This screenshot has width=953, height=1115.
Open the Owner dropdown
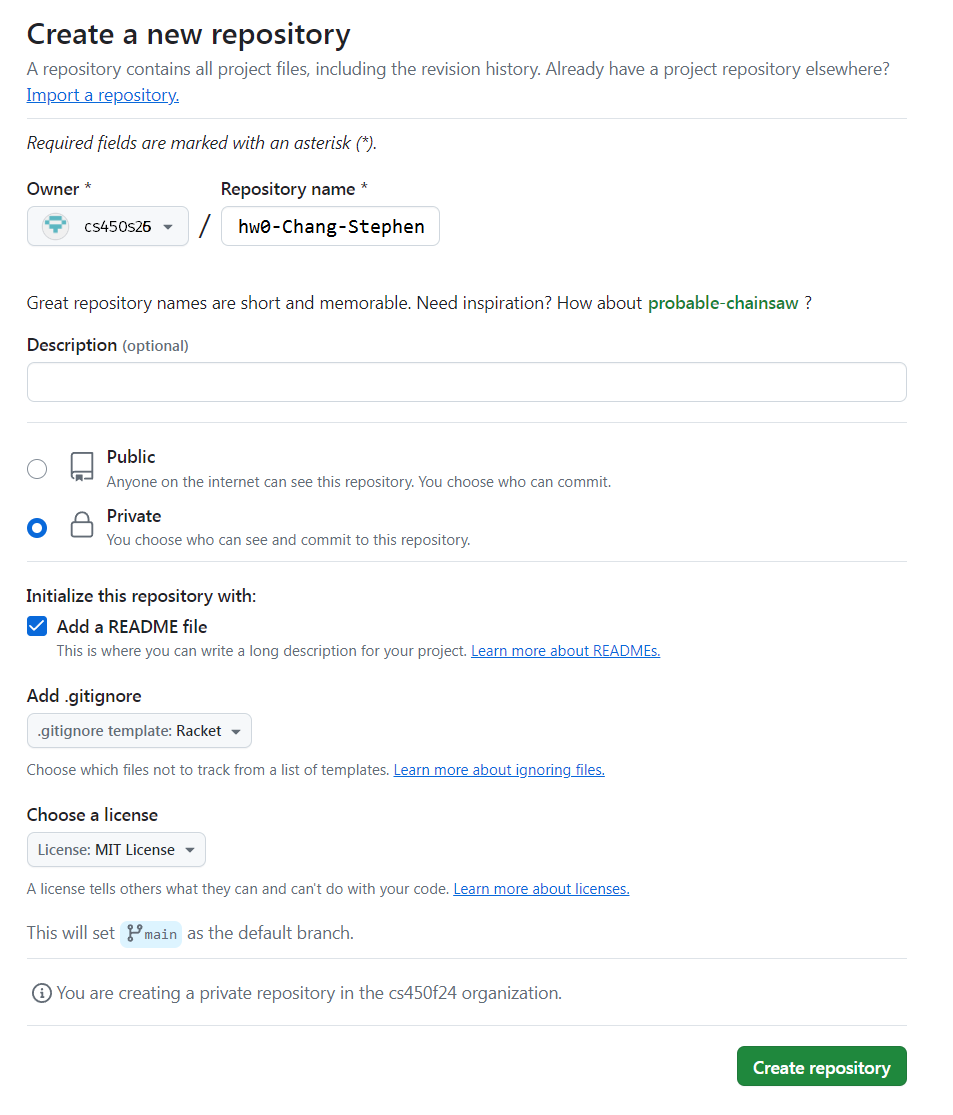108,227
